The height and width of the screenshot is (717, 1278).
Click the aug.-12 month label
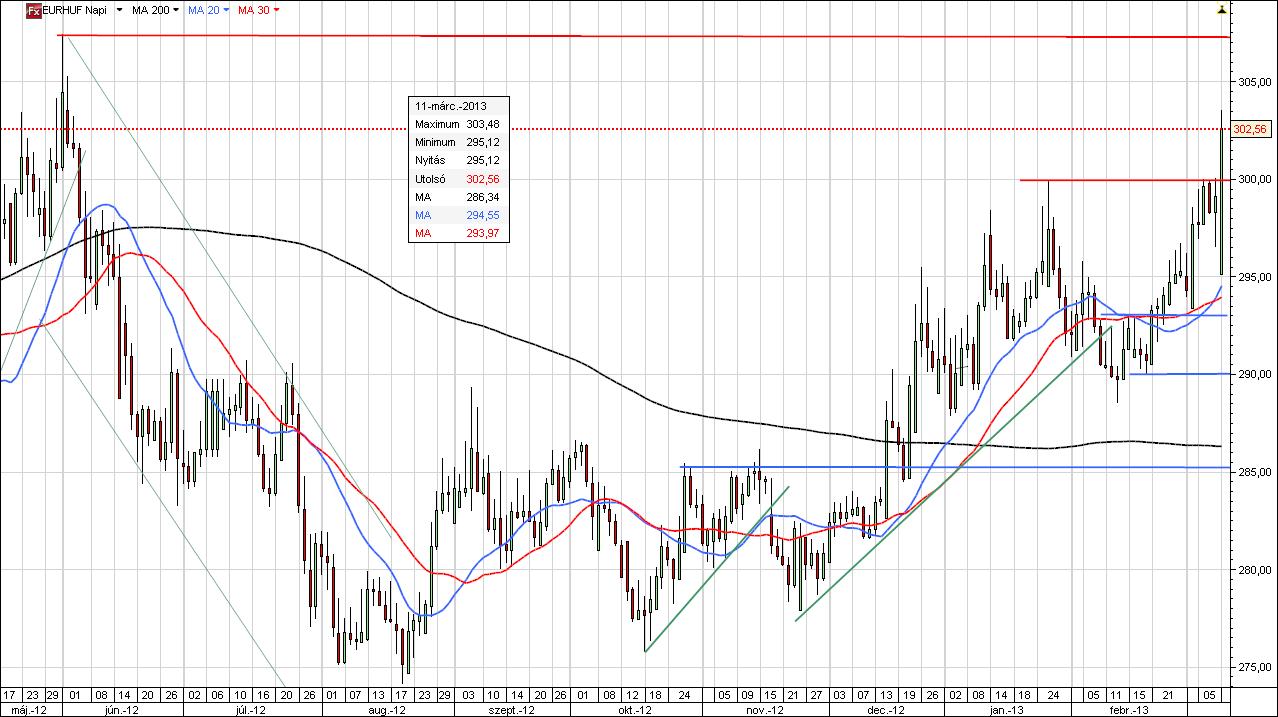click(x=386, y=710)
